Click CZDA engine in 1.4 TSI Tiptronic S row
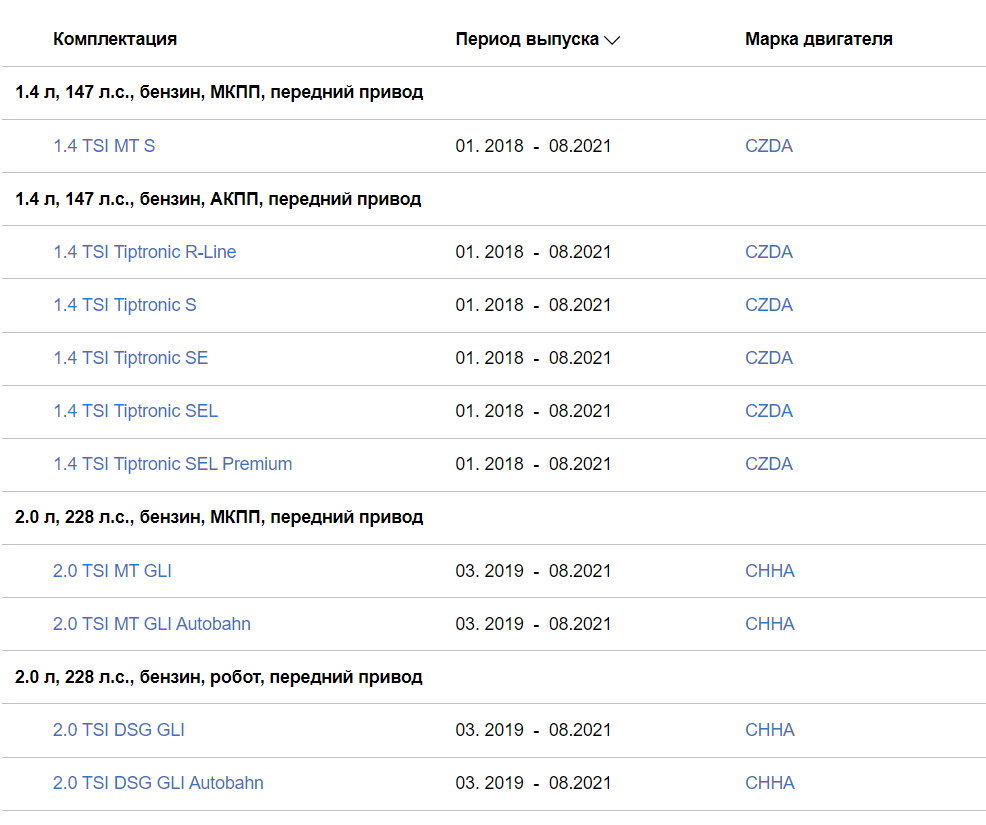The height and width of the screenshot is (825, 986). 769,305
